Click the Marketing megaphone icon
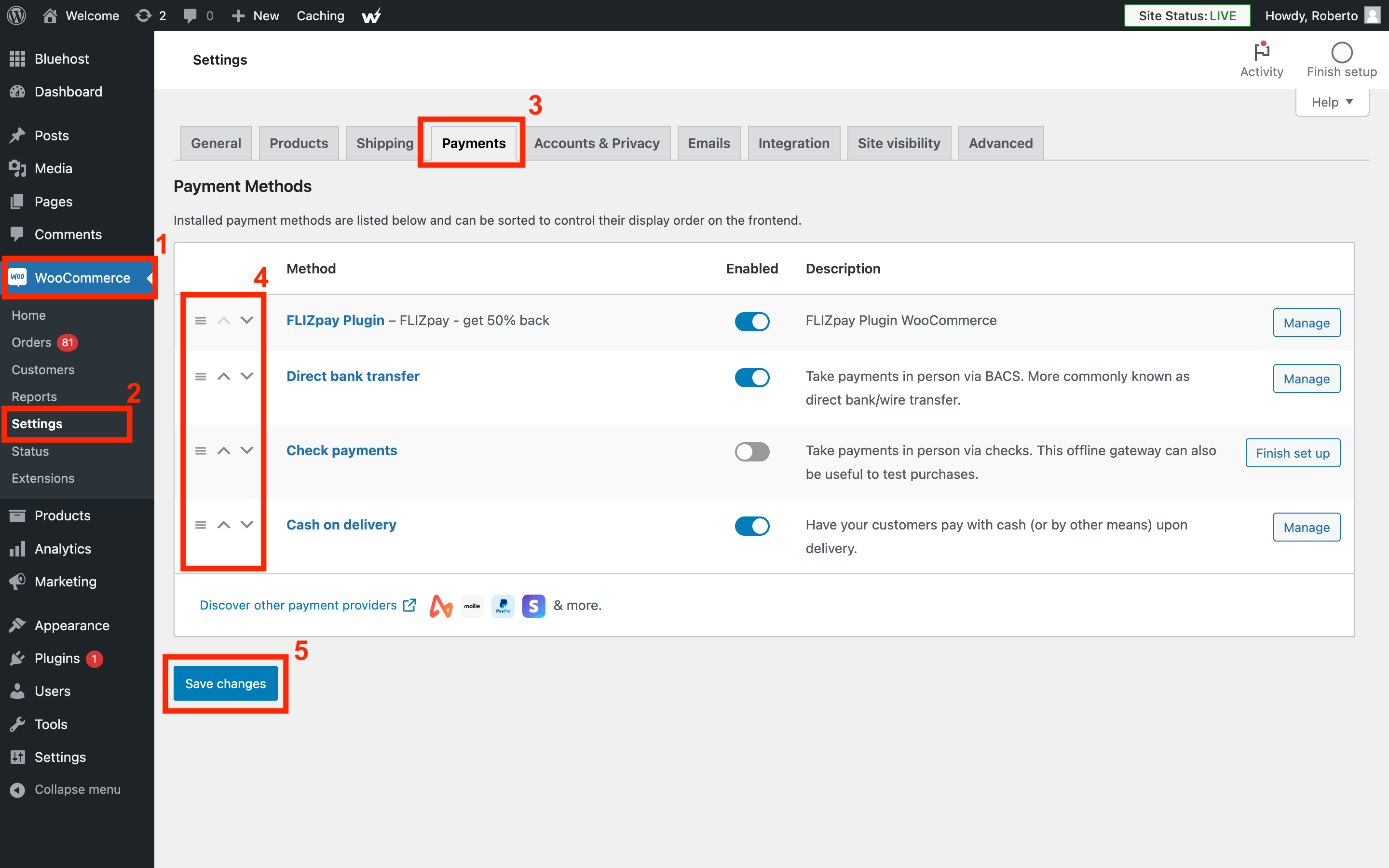Screen dimensions: 1389x868 17,582
